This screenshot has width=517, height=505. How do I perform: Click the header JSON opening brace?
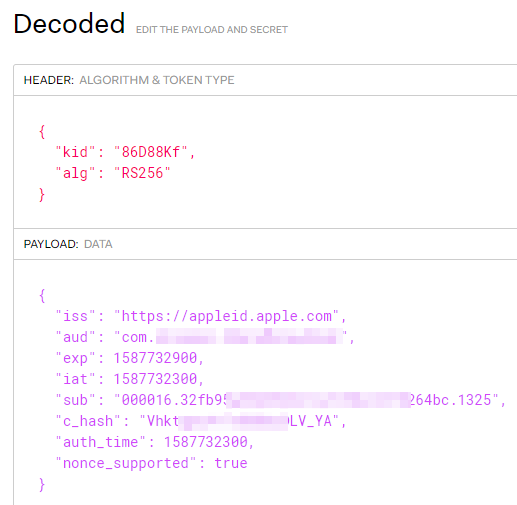pyautogui.click(x=42, y=131)
